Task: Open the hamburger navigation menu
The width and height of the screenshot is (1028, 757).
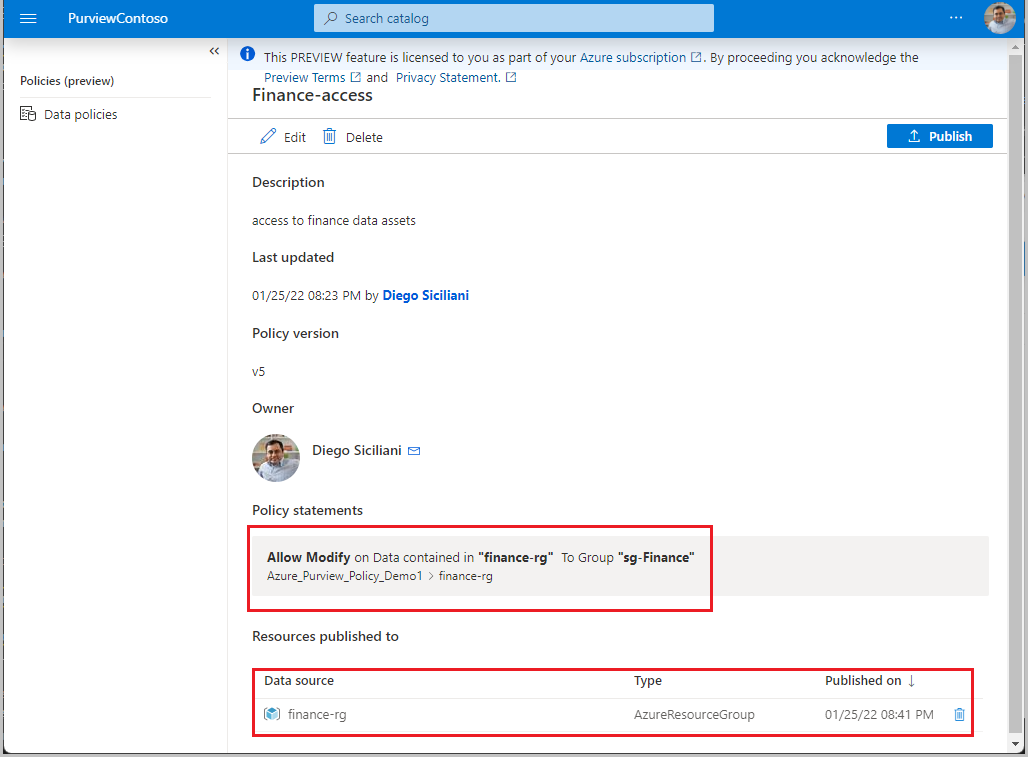Action: 28,17
